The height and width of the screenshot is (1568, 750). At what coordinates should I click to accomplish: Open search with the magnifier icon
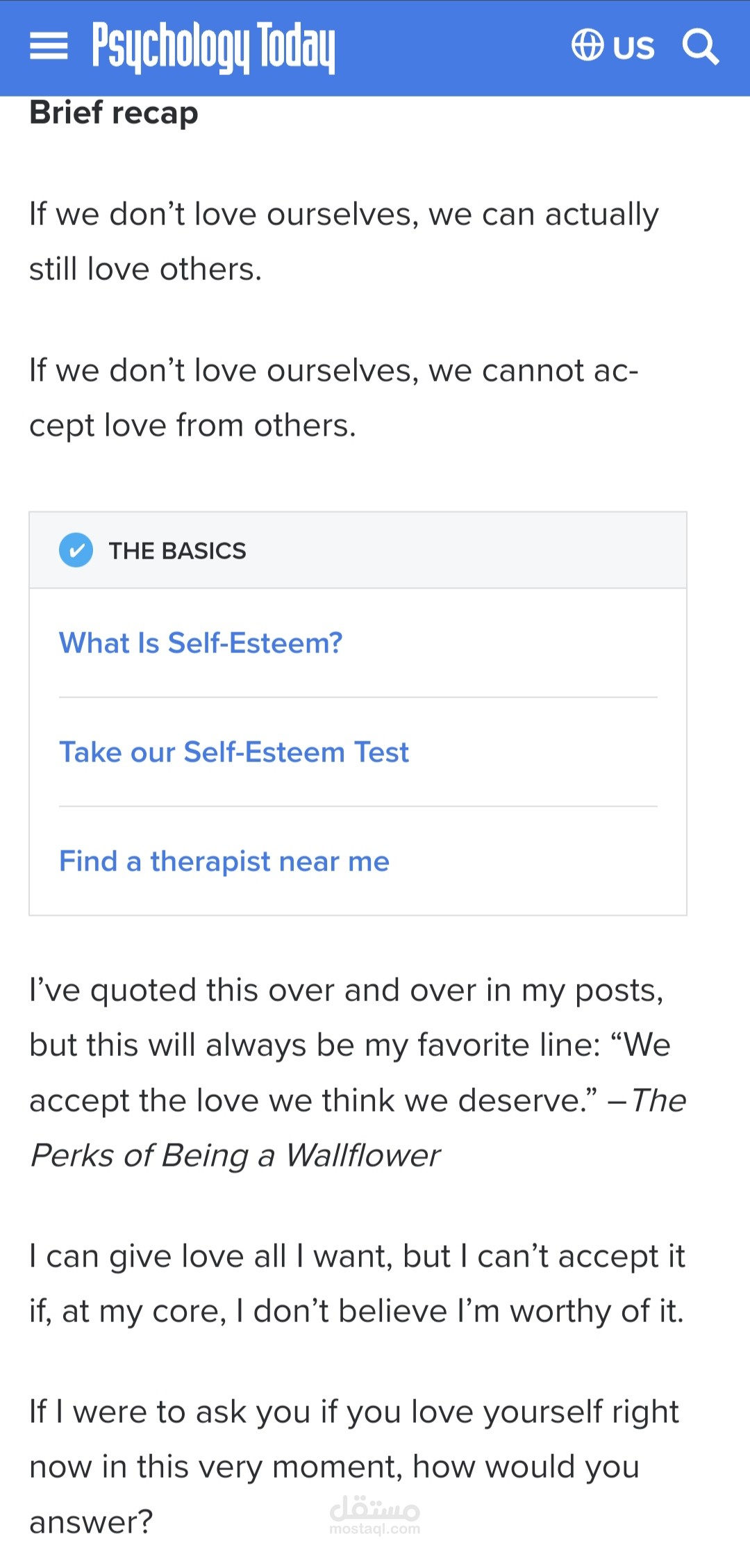700,47
